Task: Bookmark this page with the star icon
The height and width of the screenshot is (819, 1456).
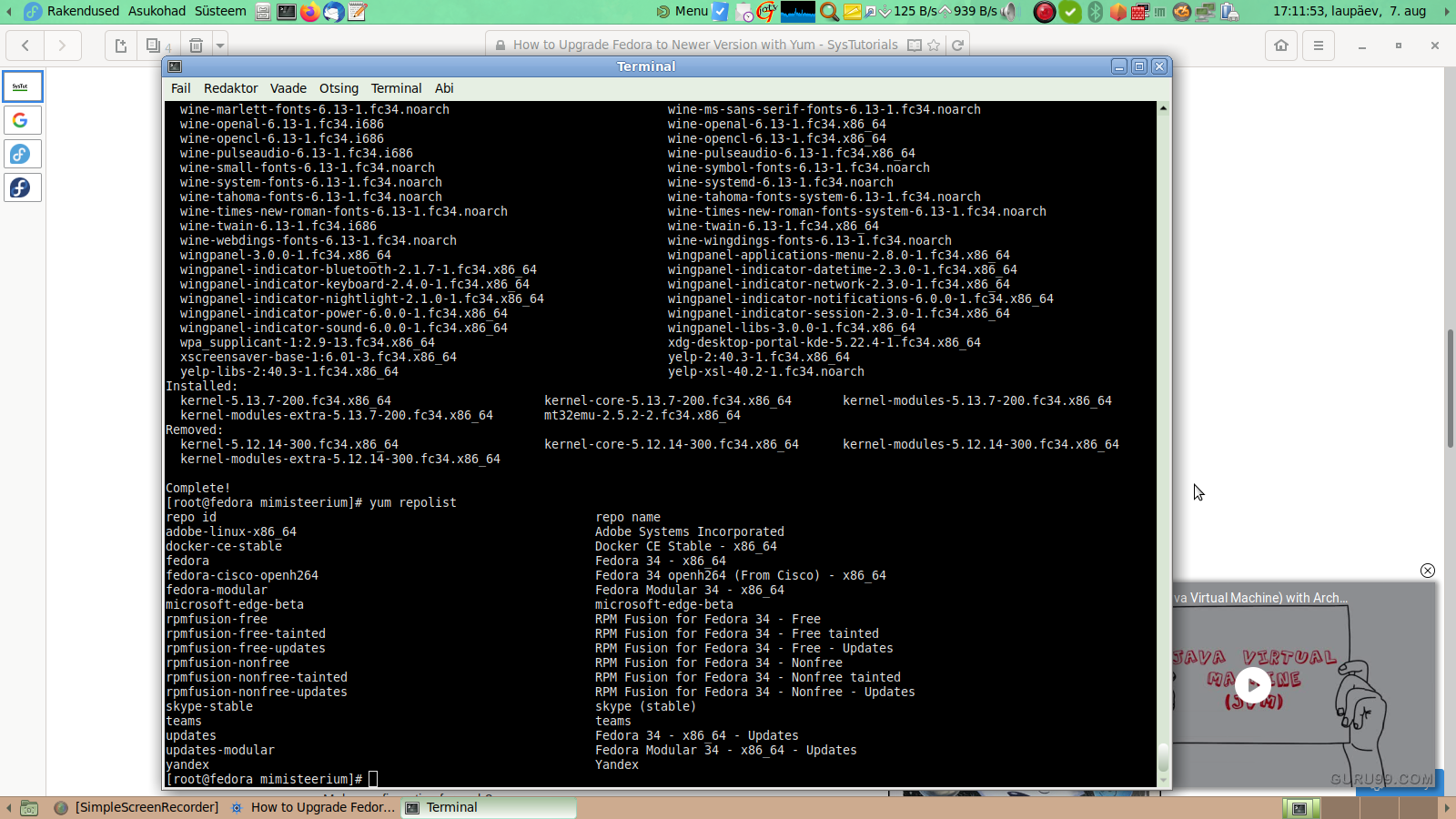Action: pos(934,45)
